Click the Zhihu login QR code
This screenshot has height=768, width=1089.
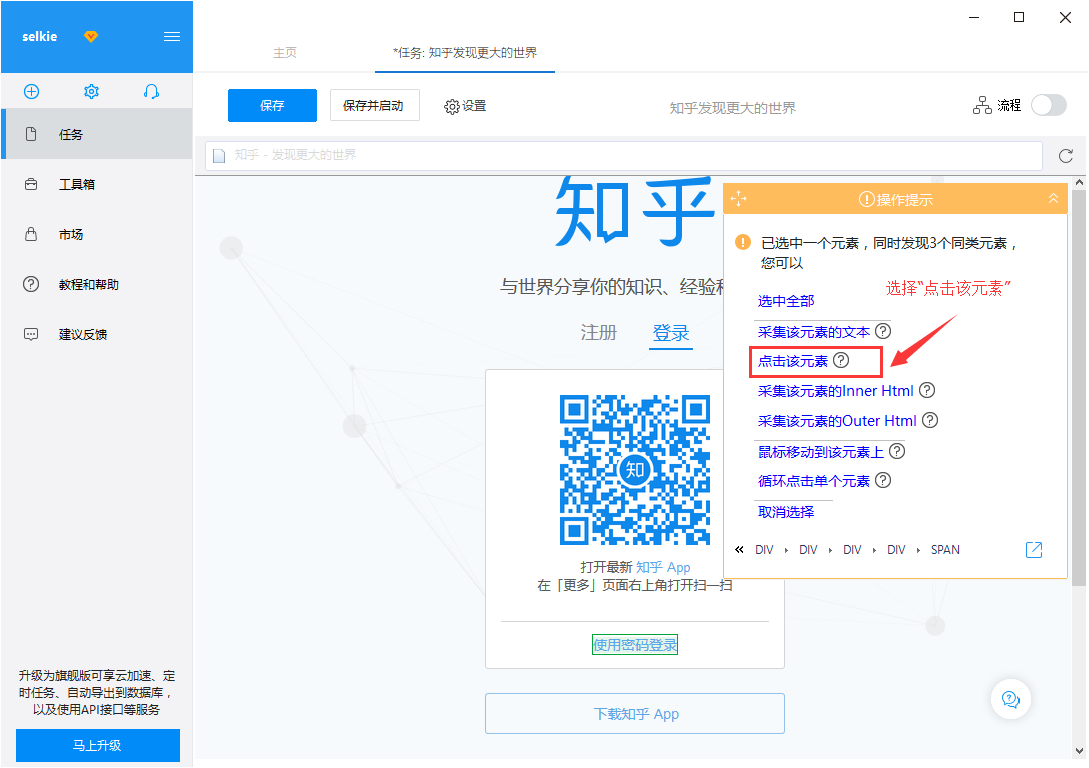coord(635,469)
